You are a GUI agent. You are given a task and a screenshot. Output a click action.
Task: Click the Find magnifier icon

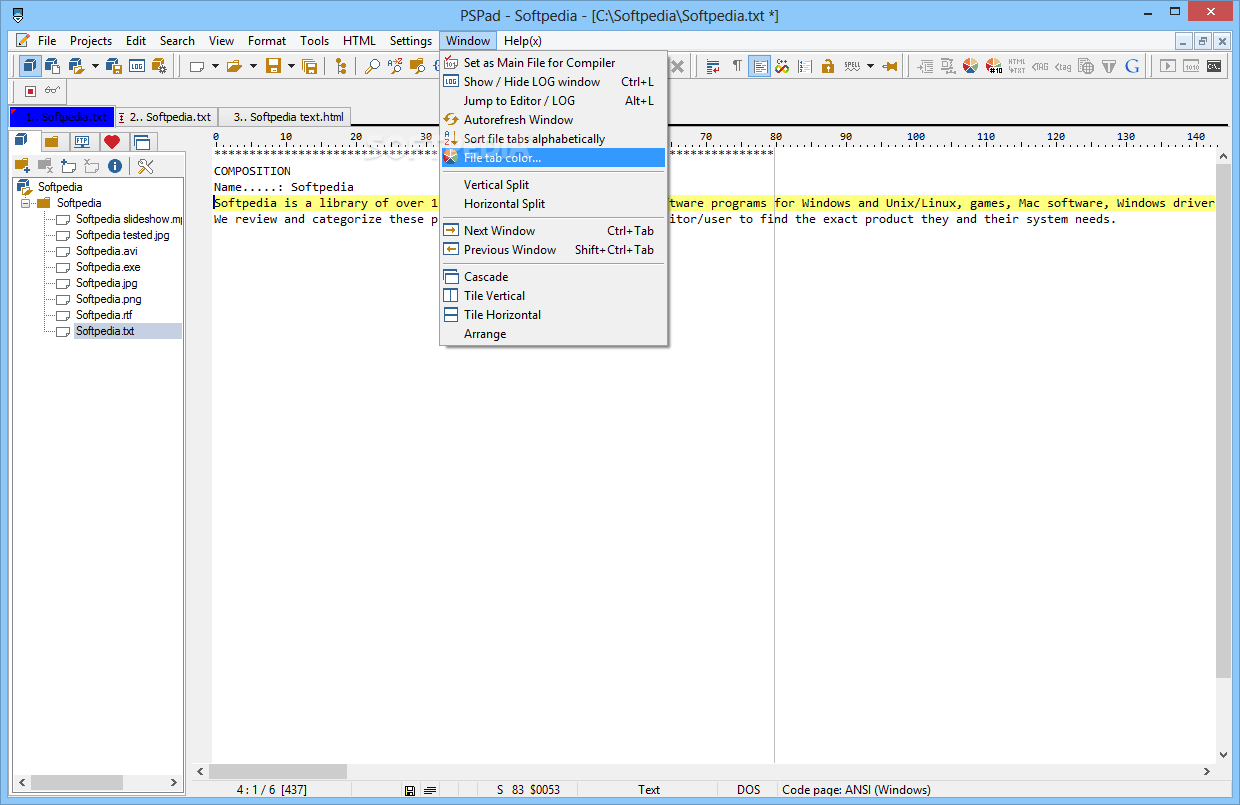372,66
